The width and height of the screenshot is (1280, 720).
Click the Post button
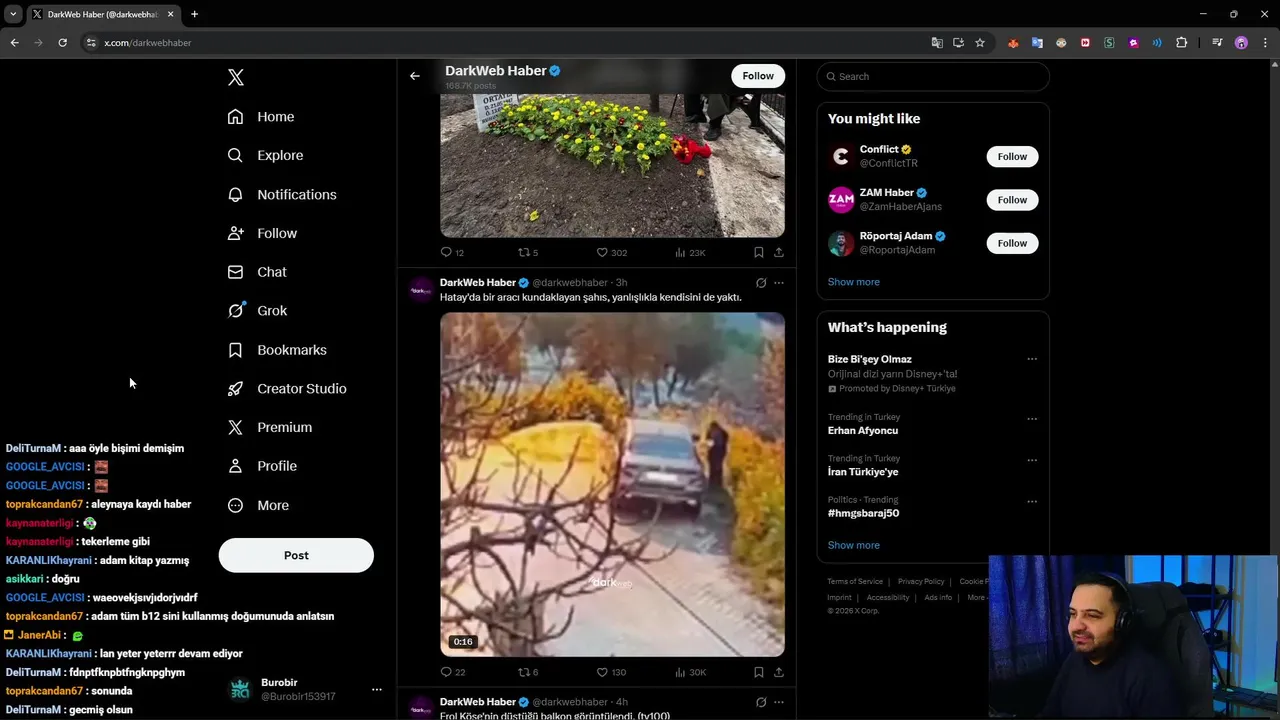[296, 555]
